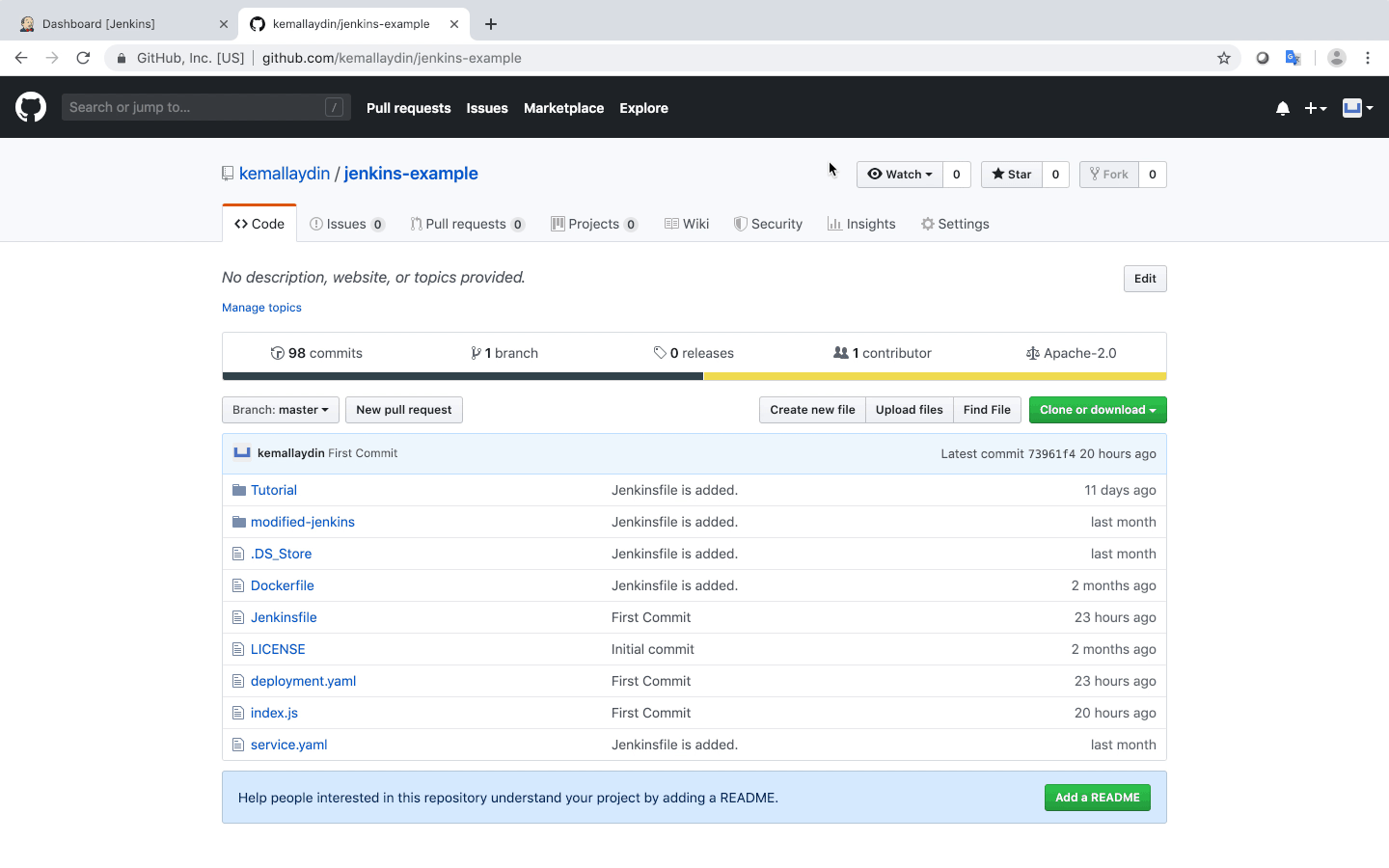The height and width of the screenshot is (868, 1389).
Task: Click Manage topics
Action: point(261,308)
